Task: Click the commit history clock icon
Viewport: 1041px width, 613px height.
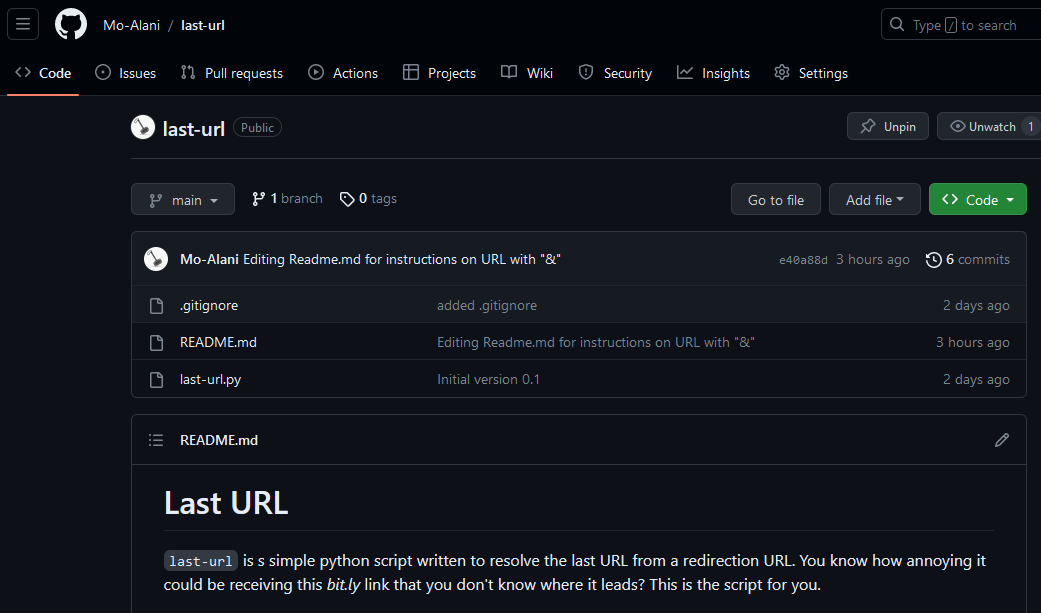Action: click(934, 260)
